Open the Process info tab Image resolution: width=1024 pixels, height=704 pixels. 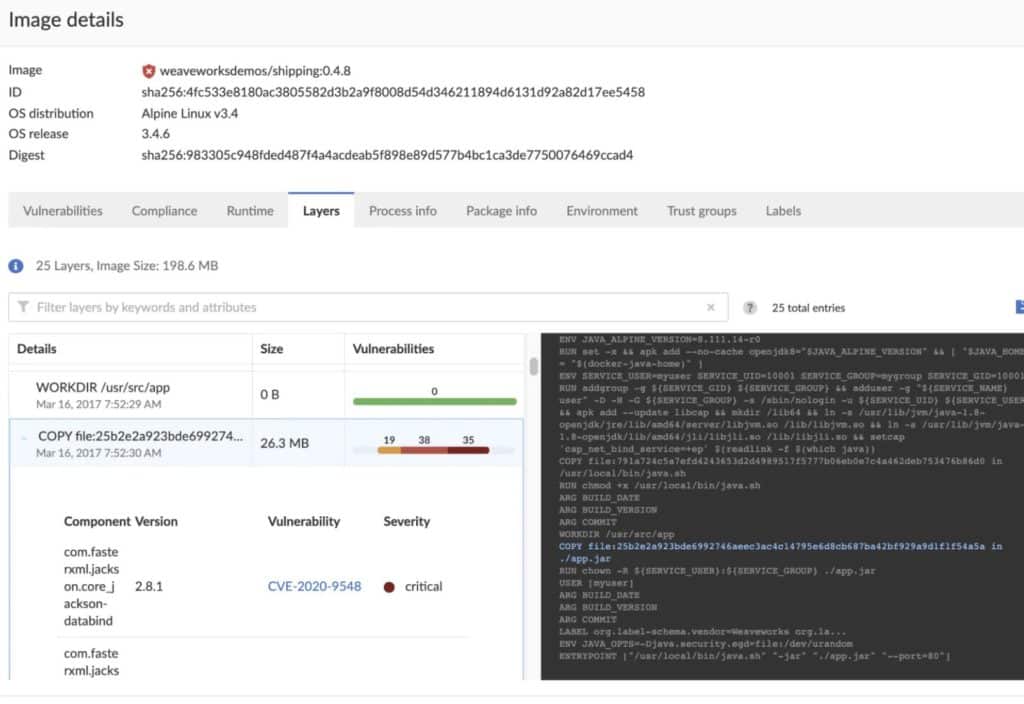pyautogui.click(x=402, y=211)
